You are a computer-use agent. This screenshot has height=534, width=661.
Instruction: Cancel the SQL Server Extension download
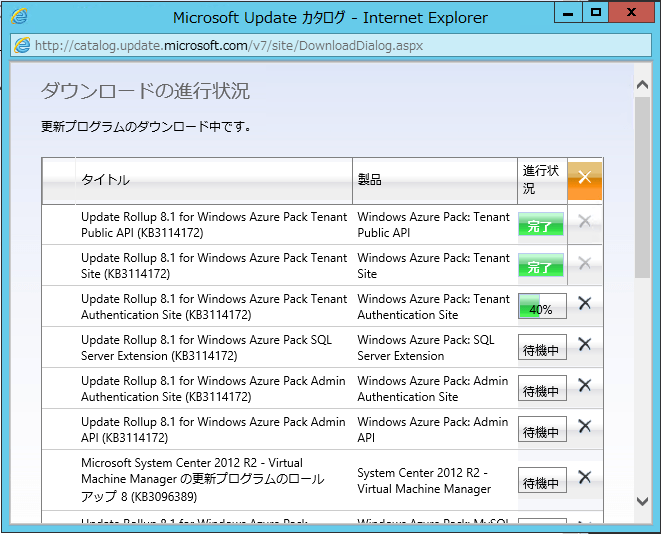(x=585, y=344)
